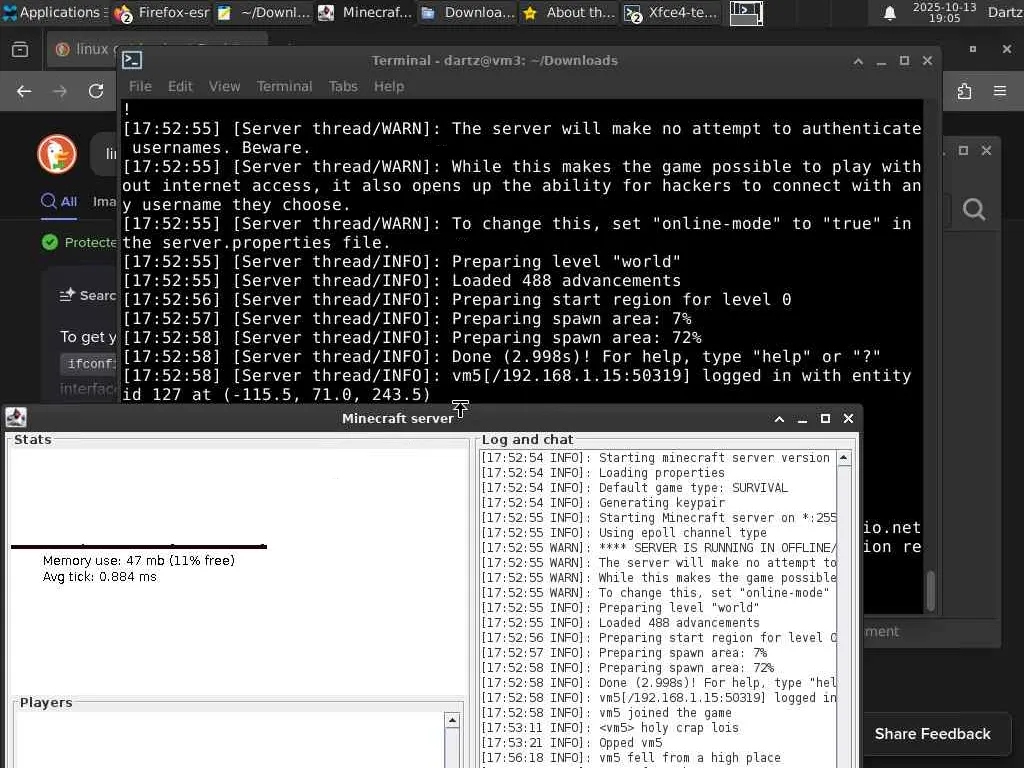1024x768 pixels.
Task: Click the log line 'Opped vm5'
Action: 630,743
